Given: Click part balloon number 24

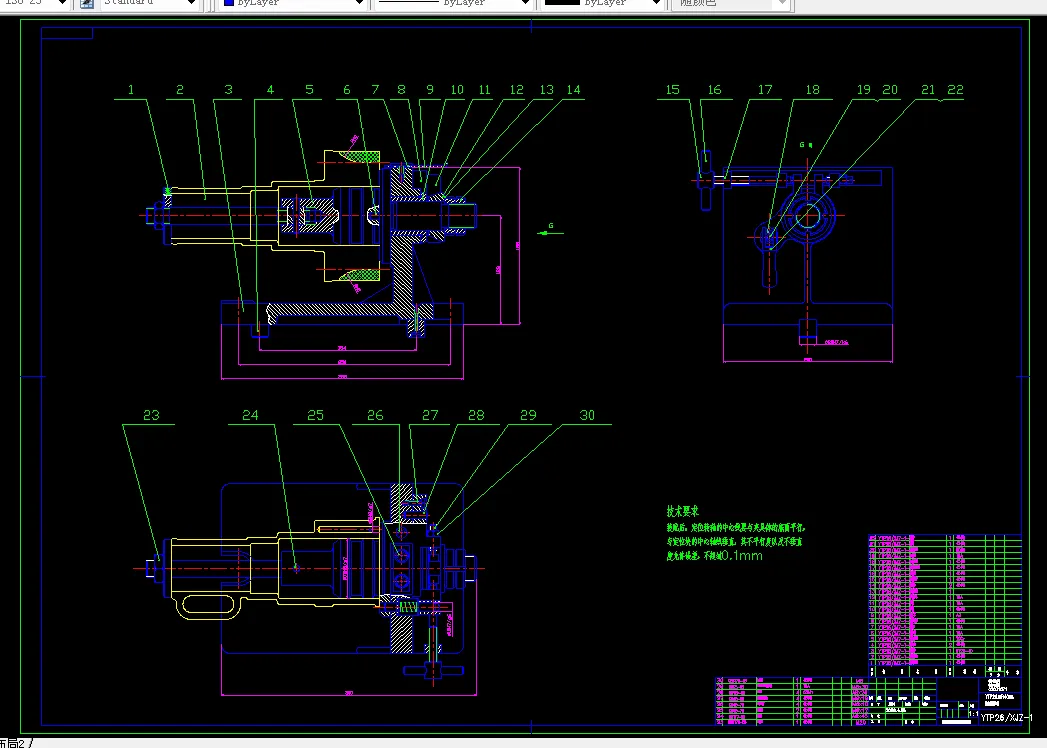Looking at the screenshot, I should 250,415.
